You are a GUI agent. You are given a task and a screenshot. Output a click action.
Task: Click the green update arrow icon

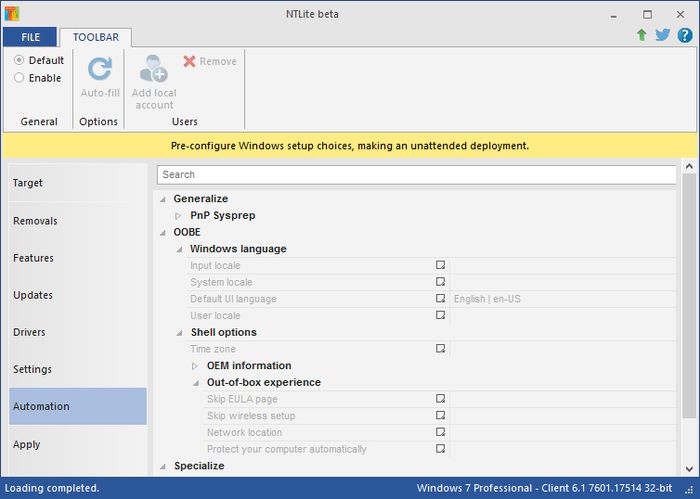(641, 35)
